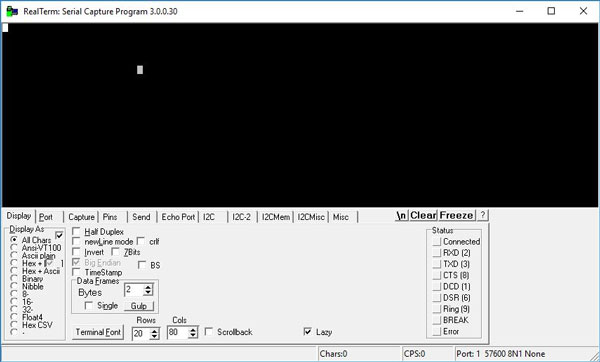This screenshot has width=600, height=362.
Task: Open the ? help button
Action: click(483, 215)
